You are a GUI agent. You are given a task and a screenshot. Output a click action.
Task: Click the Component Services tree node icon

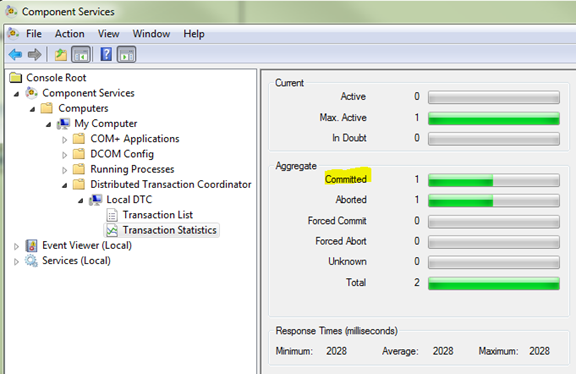32,93
